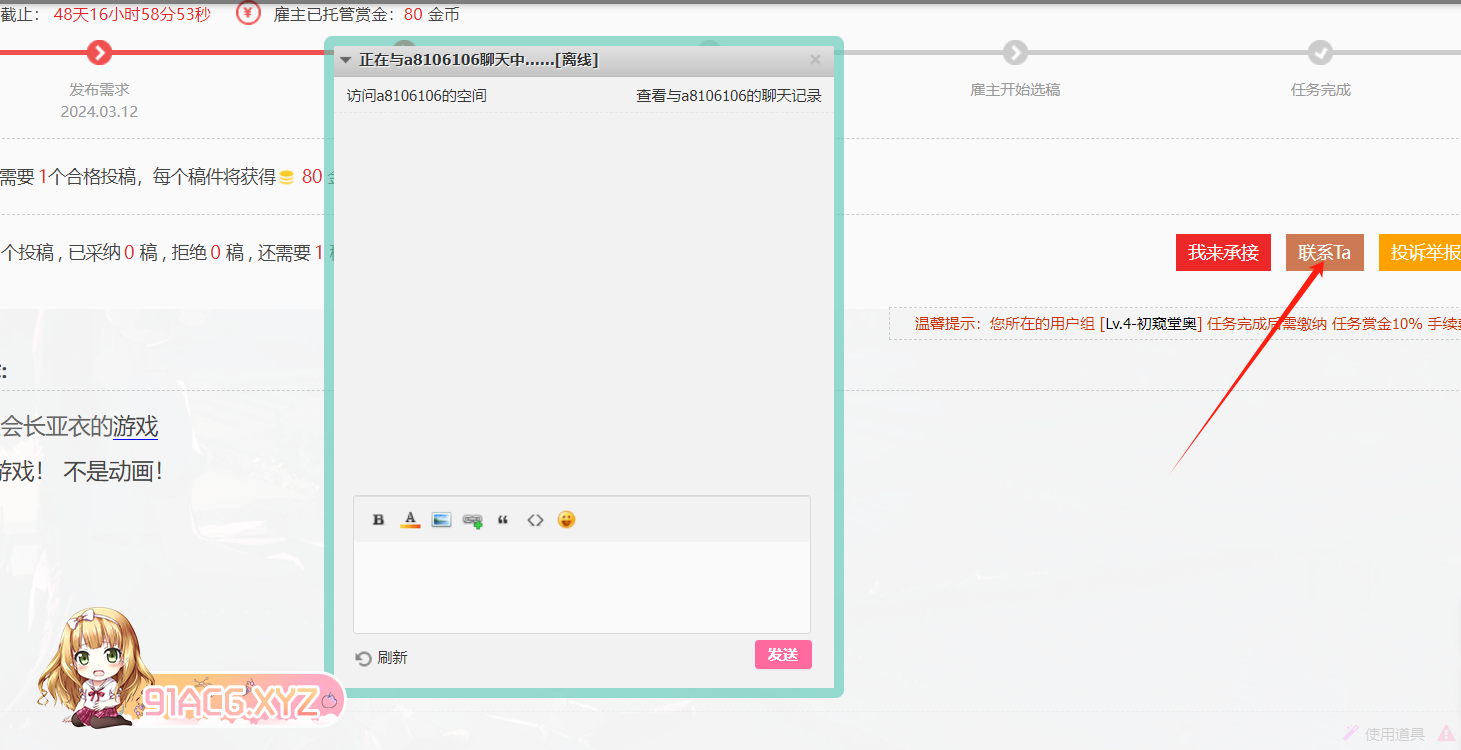Click the pink warning triangle icon

[x=1446, y=734]
